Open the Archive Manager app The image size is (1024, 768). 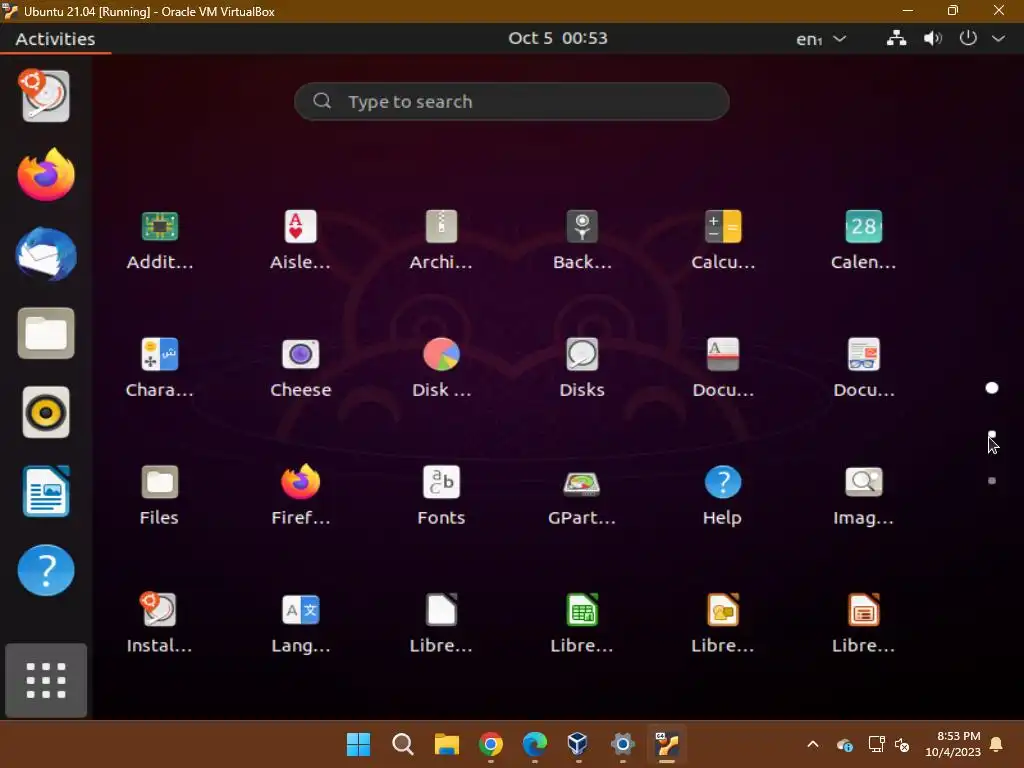441,240
